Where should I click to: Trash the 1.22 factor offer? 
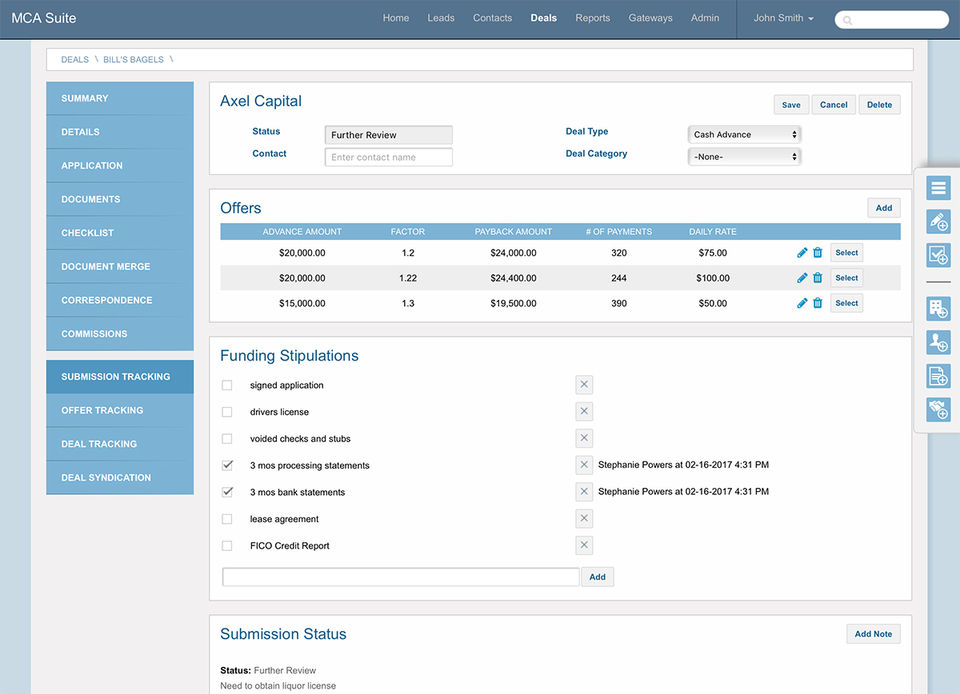[817, 278]
